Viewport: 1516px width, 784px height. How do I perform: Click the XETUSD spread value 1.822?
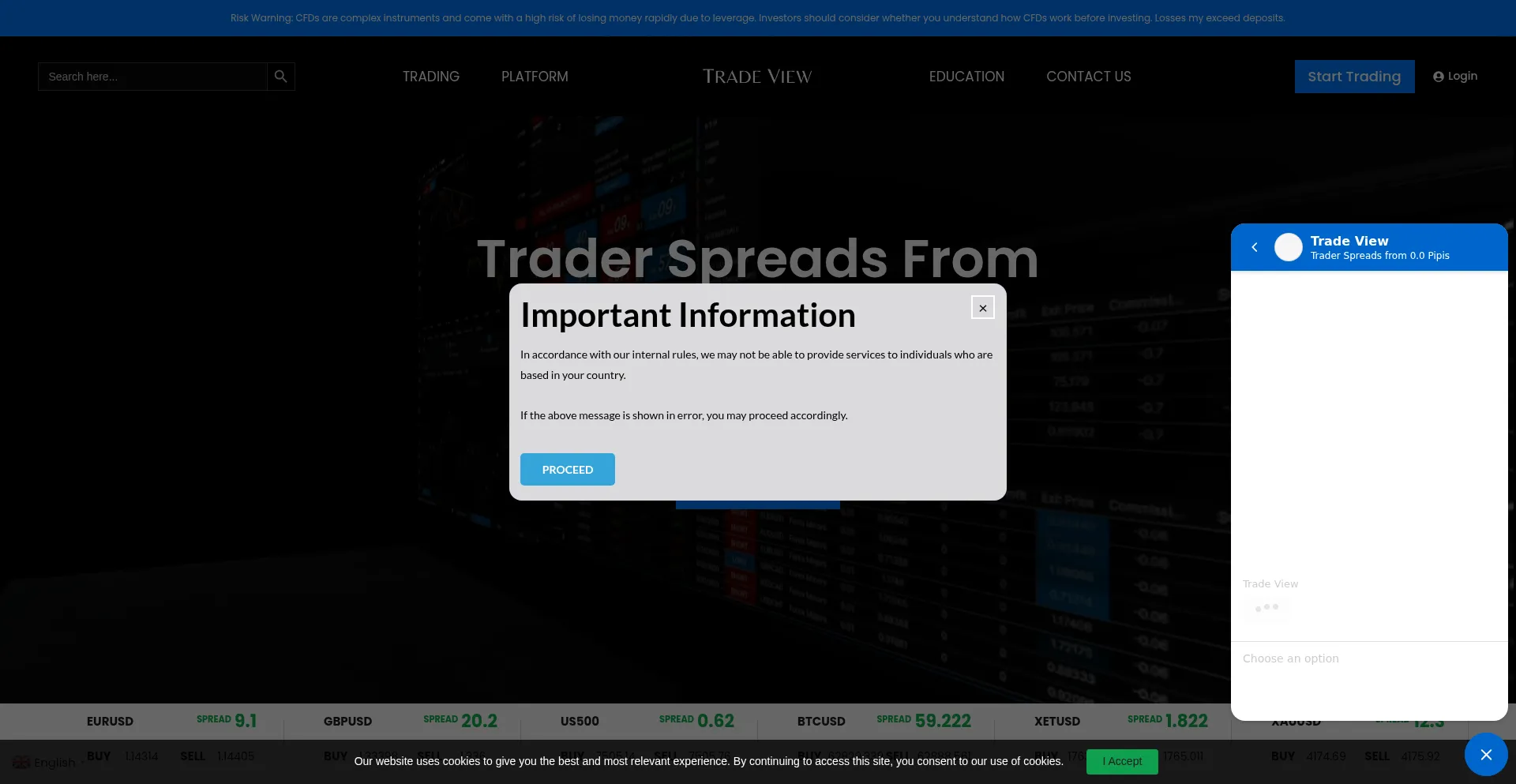pos(1187,721)
